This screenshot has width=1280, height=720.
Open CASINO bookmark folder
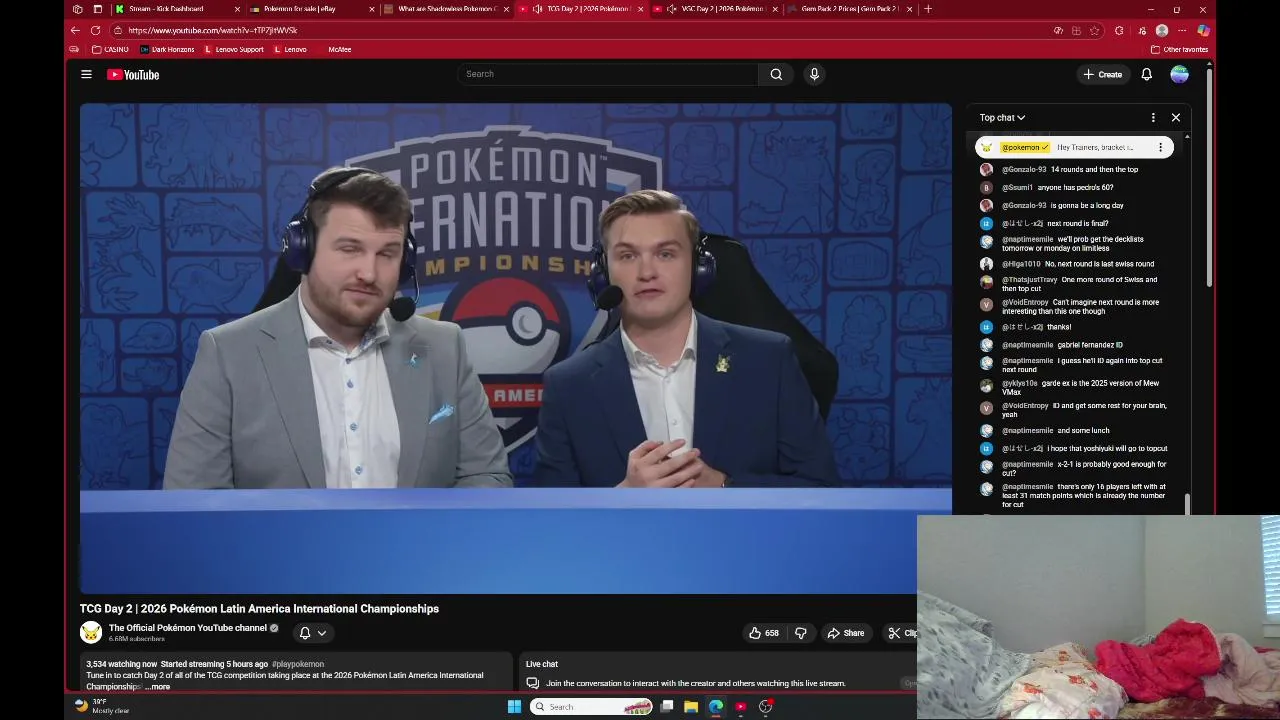(x=110, y=49)
